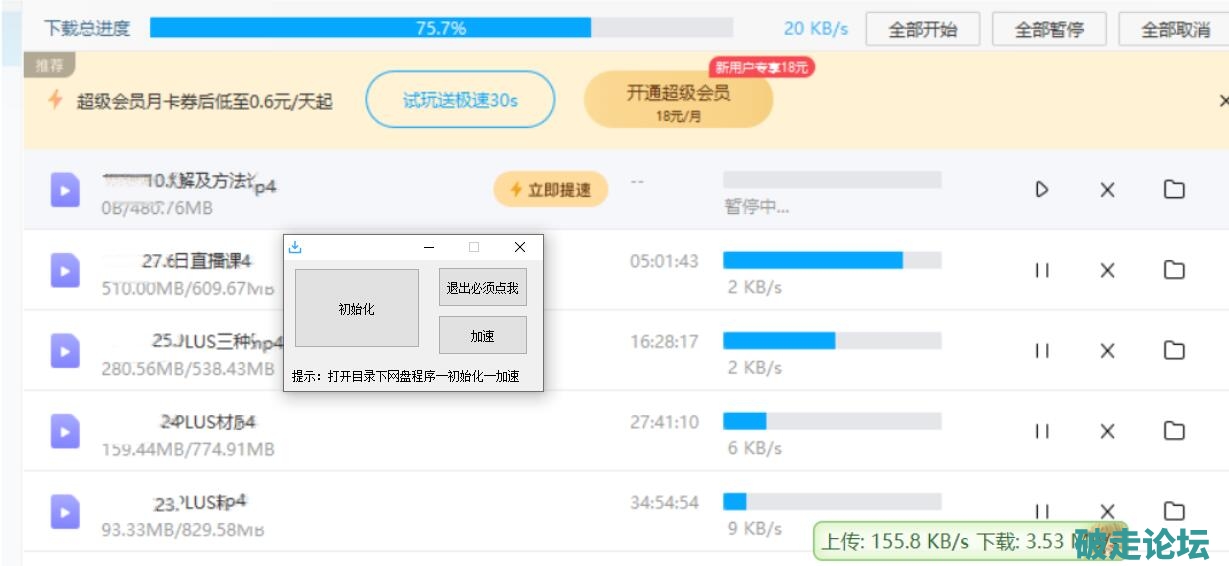Click the 下载总进度 overall progress bar

tap(441, 28)
